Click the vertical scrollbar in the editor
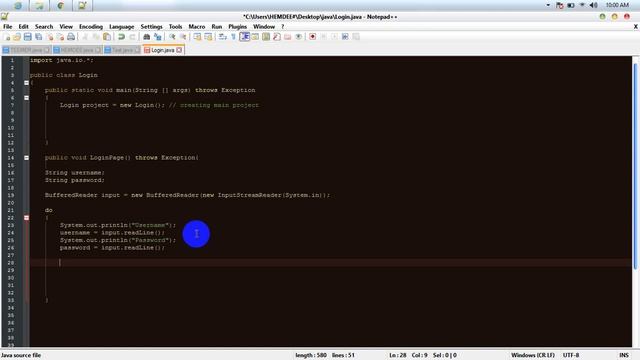Screen dimensions: 640x360 click(x=636, y=166)
